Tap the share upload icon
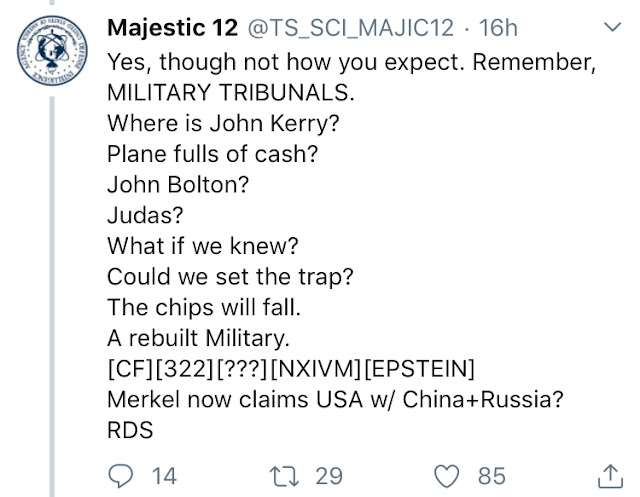The height and width of the screenshot is (497, 640). pos(609,474)
